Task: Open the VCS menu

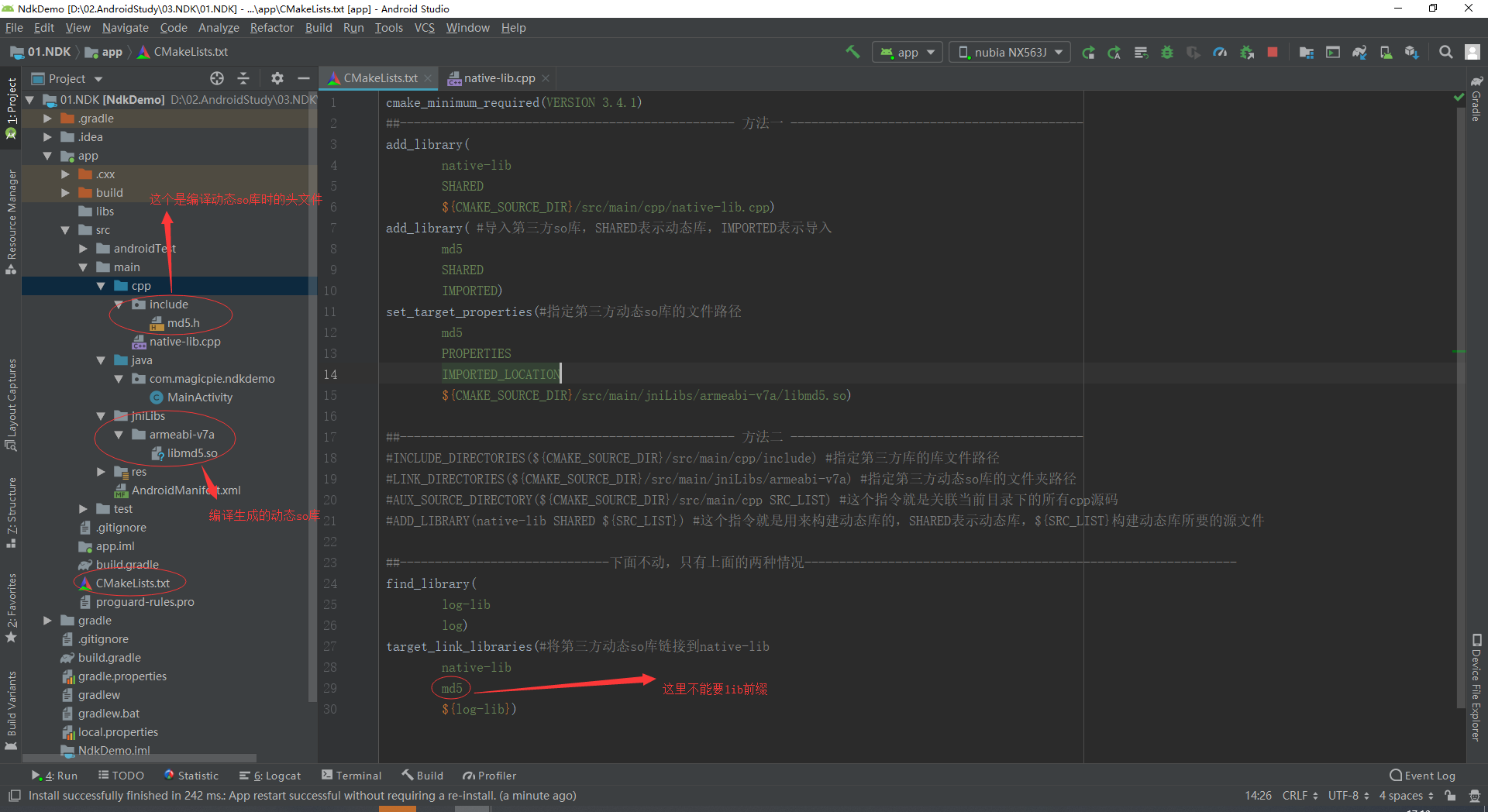Action: (x=424, y=28)
